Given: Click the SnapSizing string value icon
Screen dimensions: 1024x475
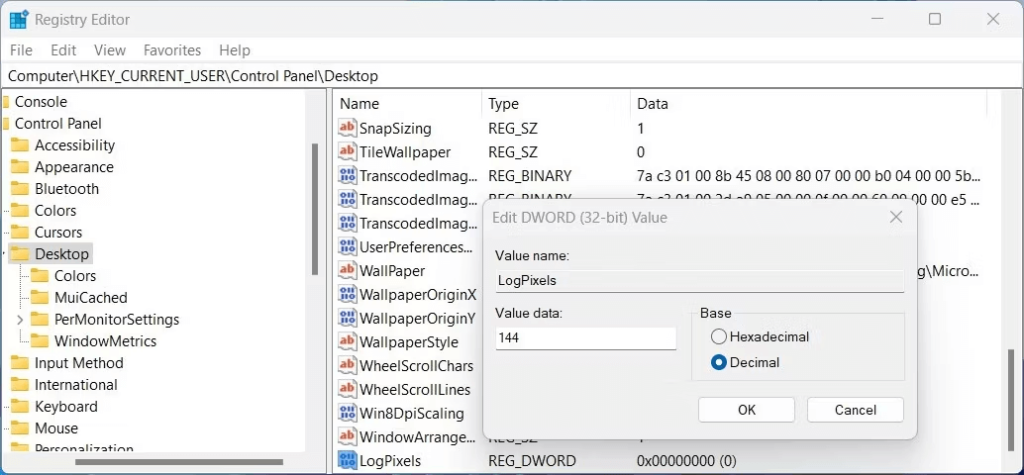Looking at the screenshot, I should 348,129.
